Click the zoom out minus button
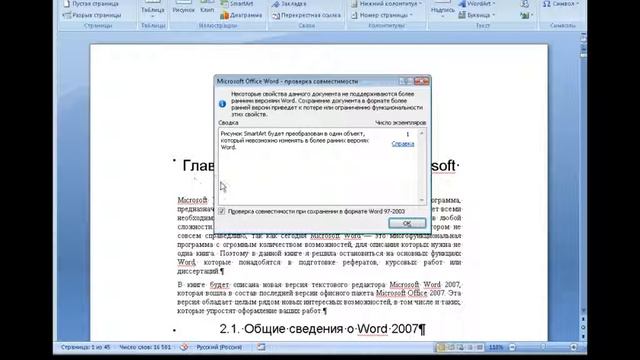The height and width of the screenshot is (360, 640). pos(512,347)
